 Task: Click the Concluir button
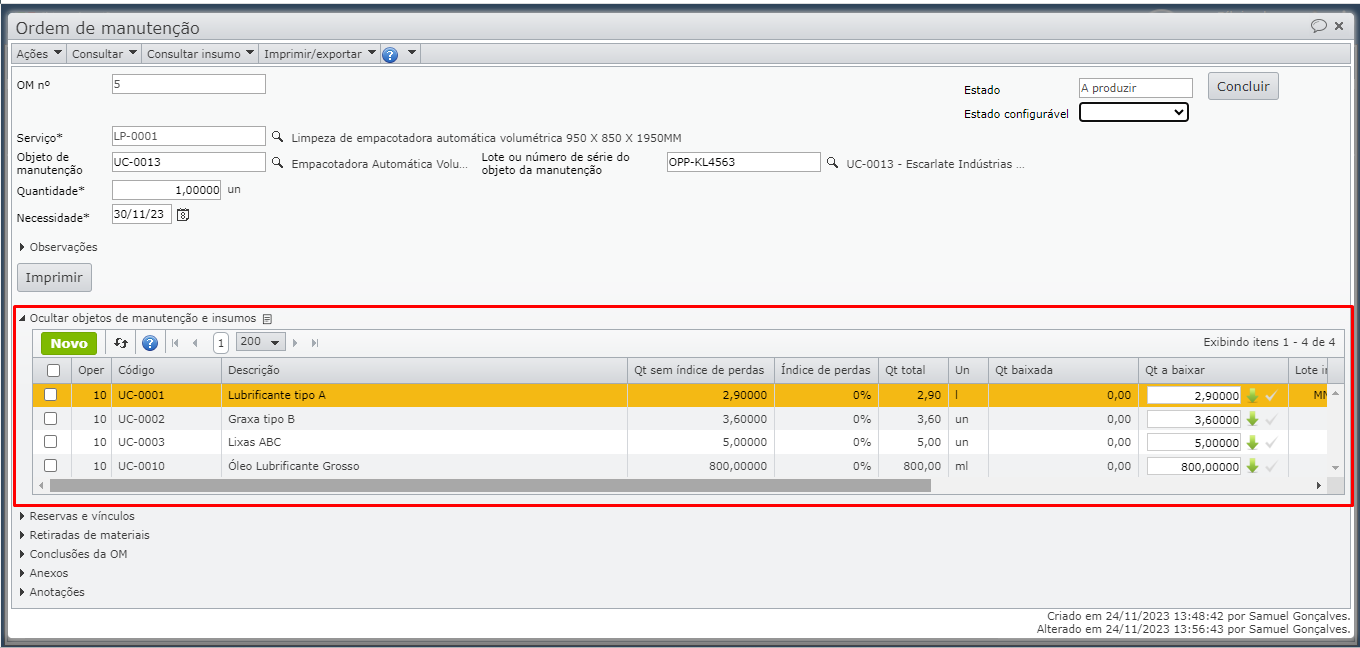coord(1243,86)
